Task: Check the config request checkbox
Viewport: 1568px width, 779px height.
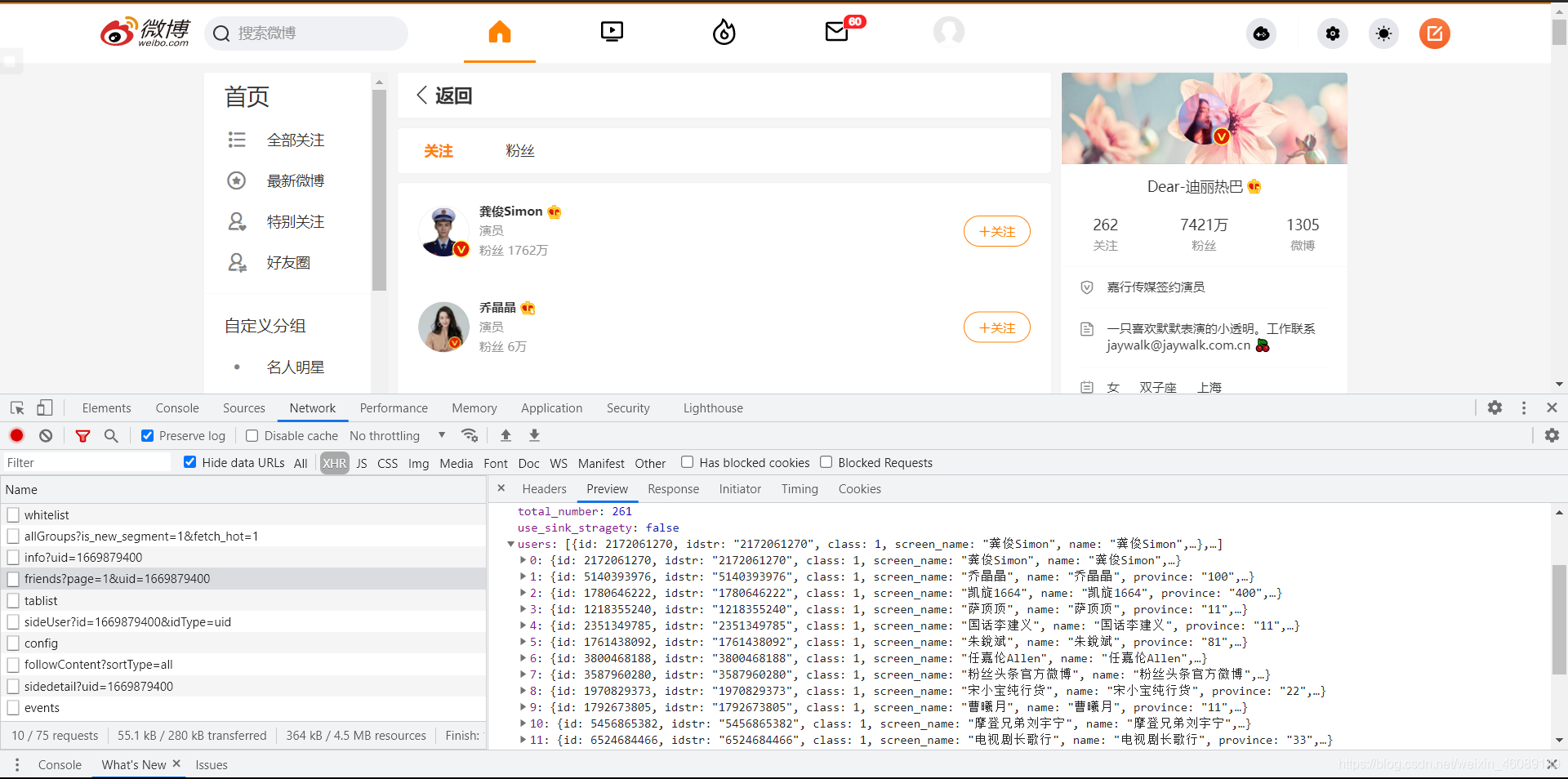Action: click(x=13, y=643)
